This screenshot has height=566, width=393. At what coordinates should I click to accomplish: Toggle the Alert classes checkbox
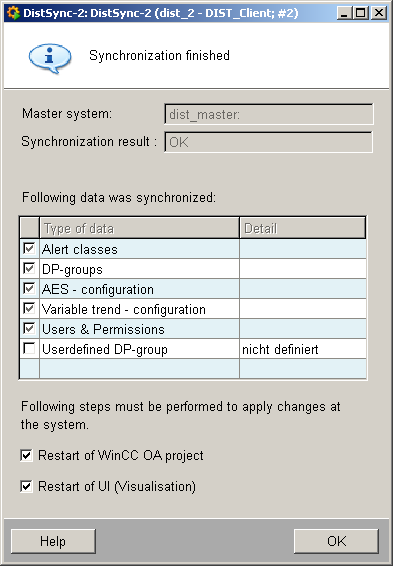(29, 248)
